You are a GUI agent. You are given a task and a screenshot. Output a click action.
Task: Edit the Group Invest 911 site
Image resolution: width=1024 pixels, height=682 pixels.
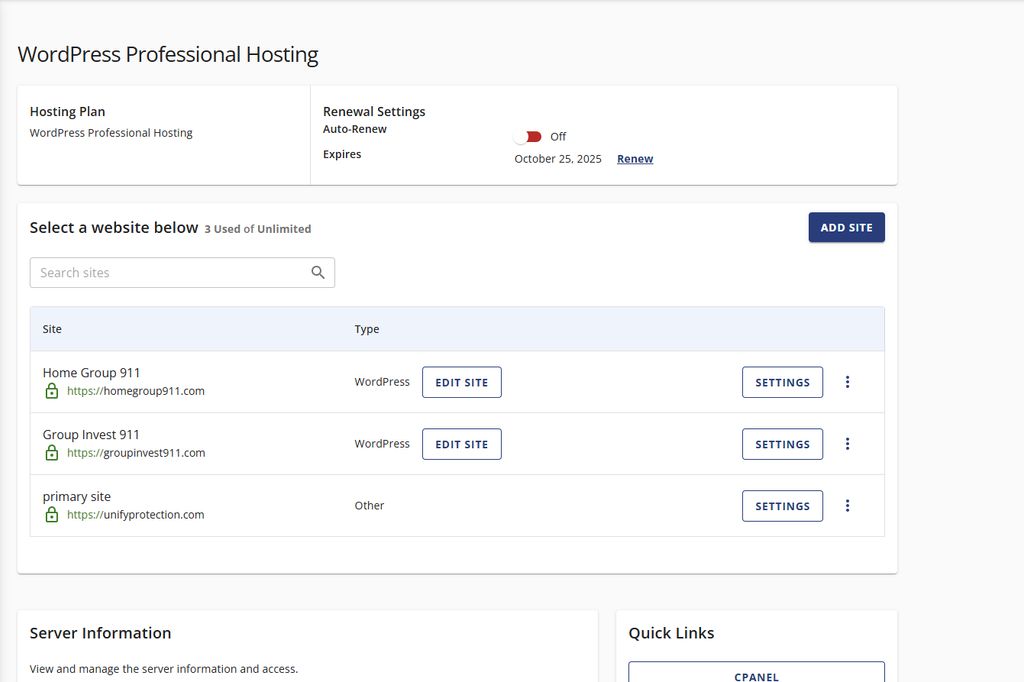[462, 444]
